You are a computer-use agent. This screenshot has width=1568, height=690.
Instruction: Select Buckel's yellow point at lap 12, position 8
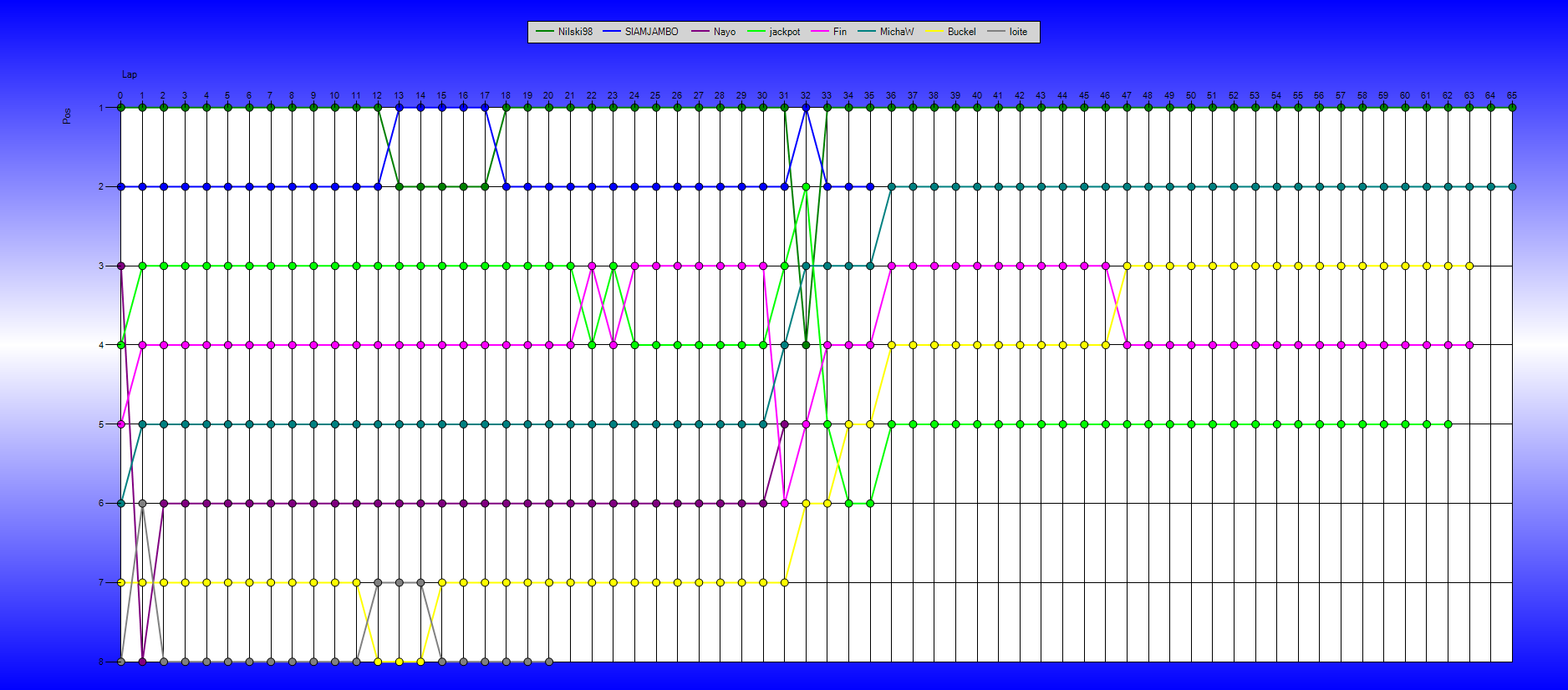tap(378, 662)
